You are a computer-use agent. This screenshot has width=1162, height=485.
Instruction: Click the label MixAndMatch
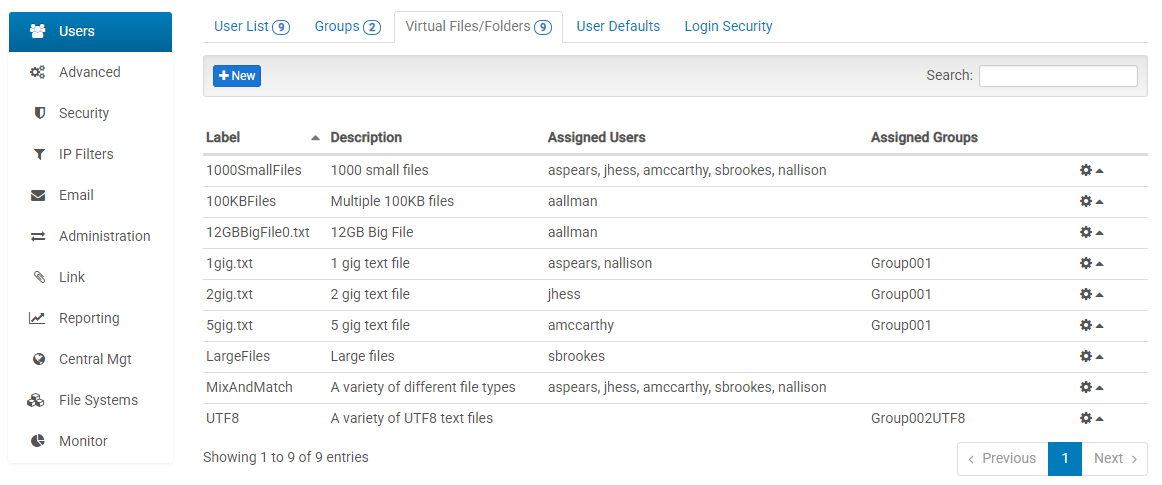249,387
